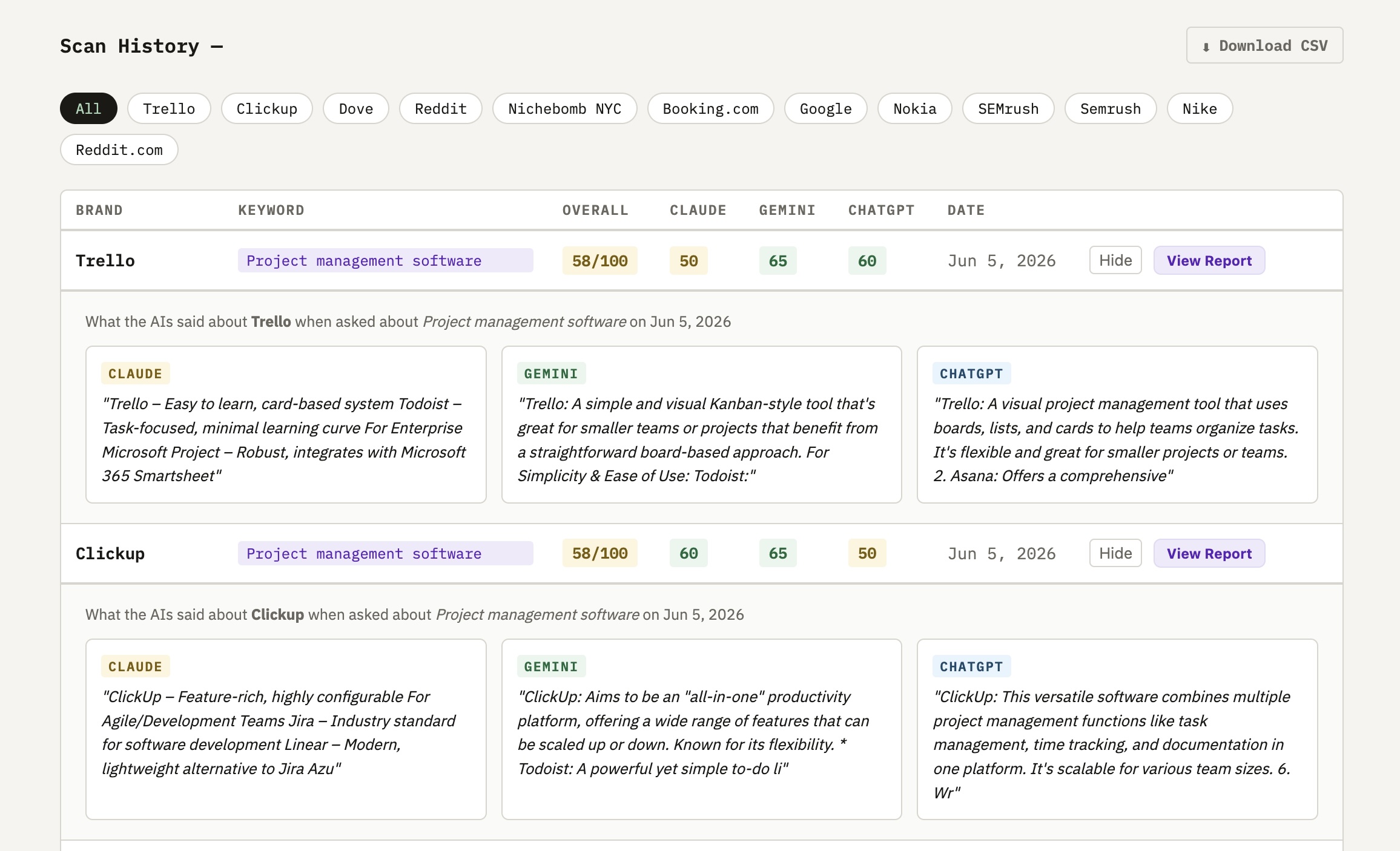The width and height of the screenshot is (1400, 851).
Task: Click Gemini's ClickUp all-in-one productivity quote
Action: tap(693, 733)
